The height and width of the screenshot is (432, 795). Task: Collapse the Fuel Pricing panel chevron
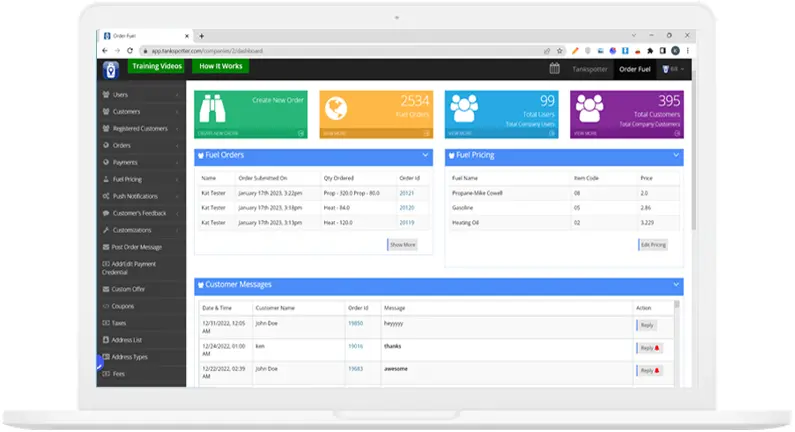pos(676,155)
